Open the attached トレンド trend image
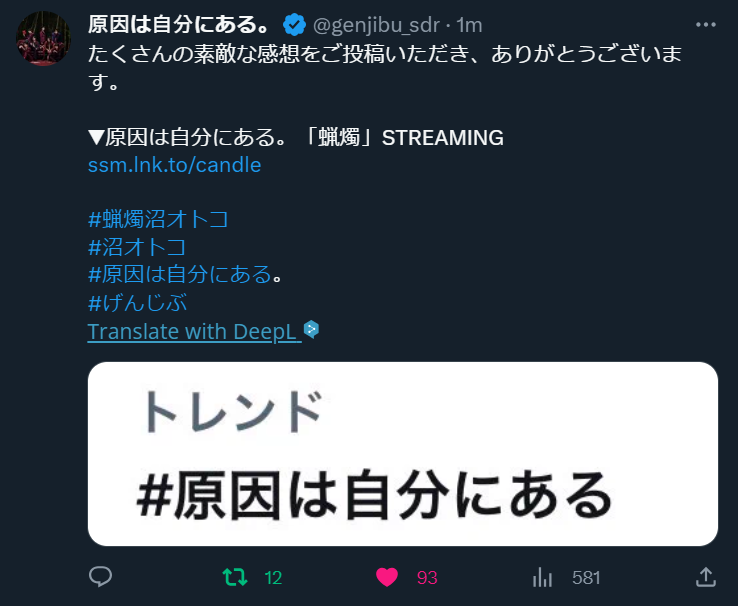738x606 pixels. (x=402, y=454)
